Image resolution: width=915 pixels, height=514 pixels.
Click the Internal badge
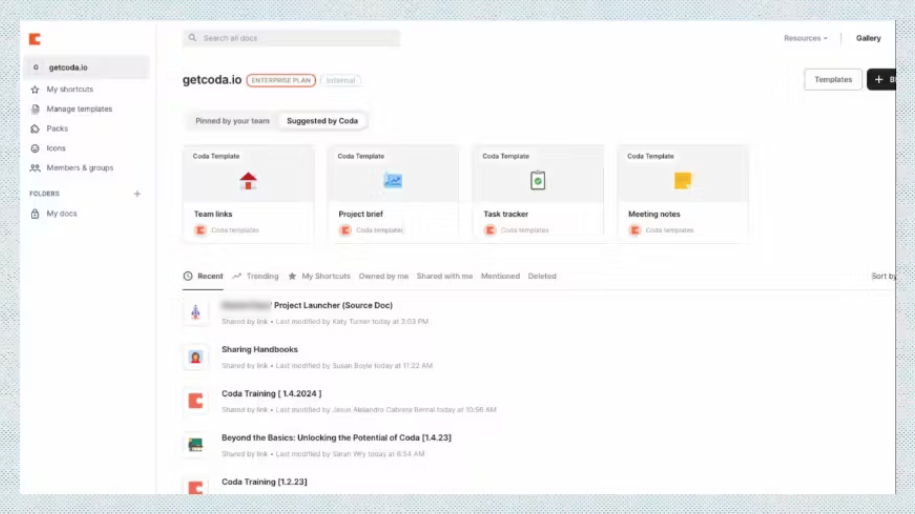(x=341, y=81)
